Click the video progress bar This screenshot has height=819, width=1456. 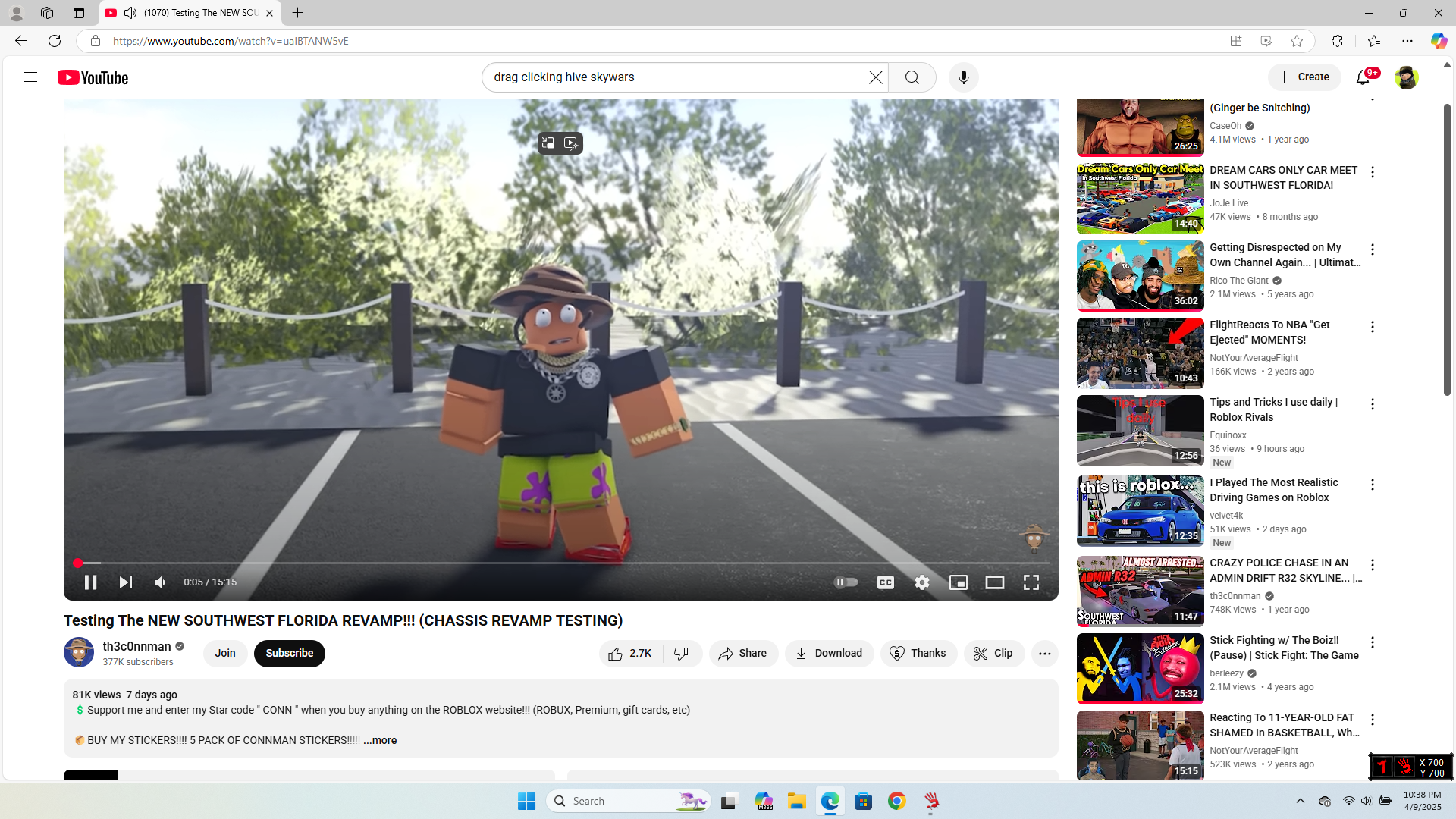[x=561, y=563]
